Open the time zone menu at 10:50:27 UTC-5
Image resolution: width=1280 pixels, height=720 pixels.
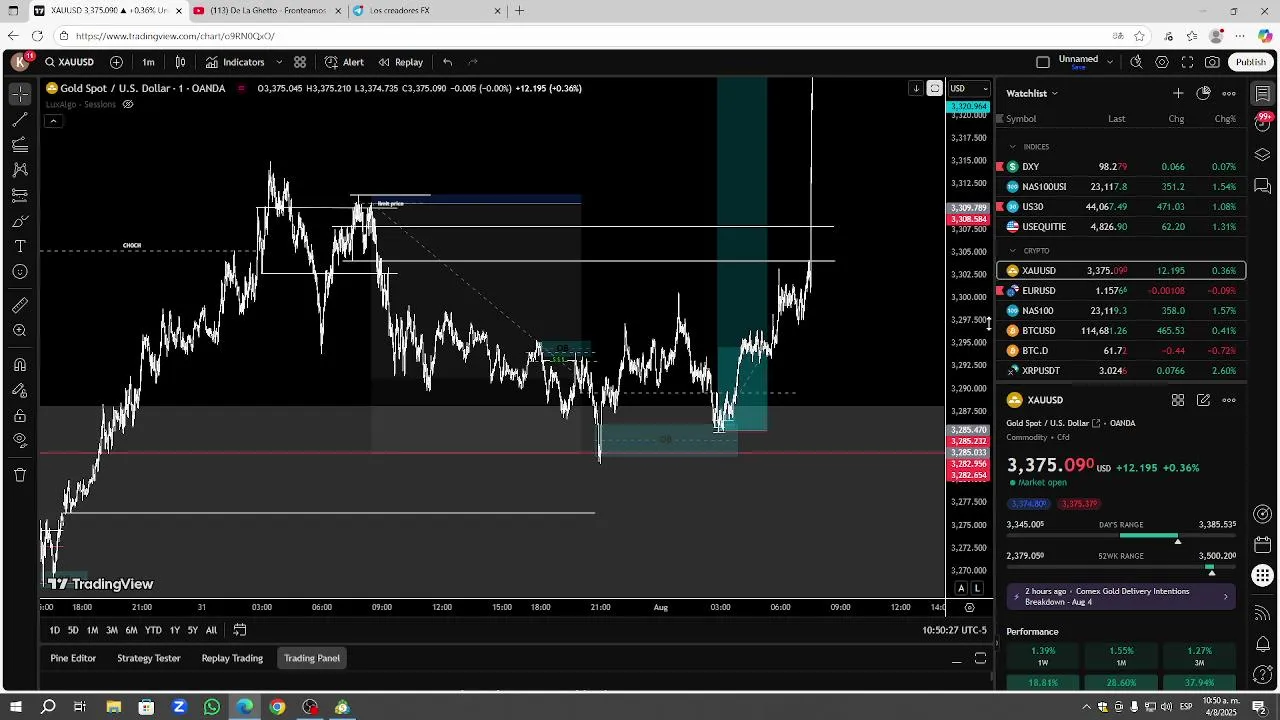tap(954, 630)
